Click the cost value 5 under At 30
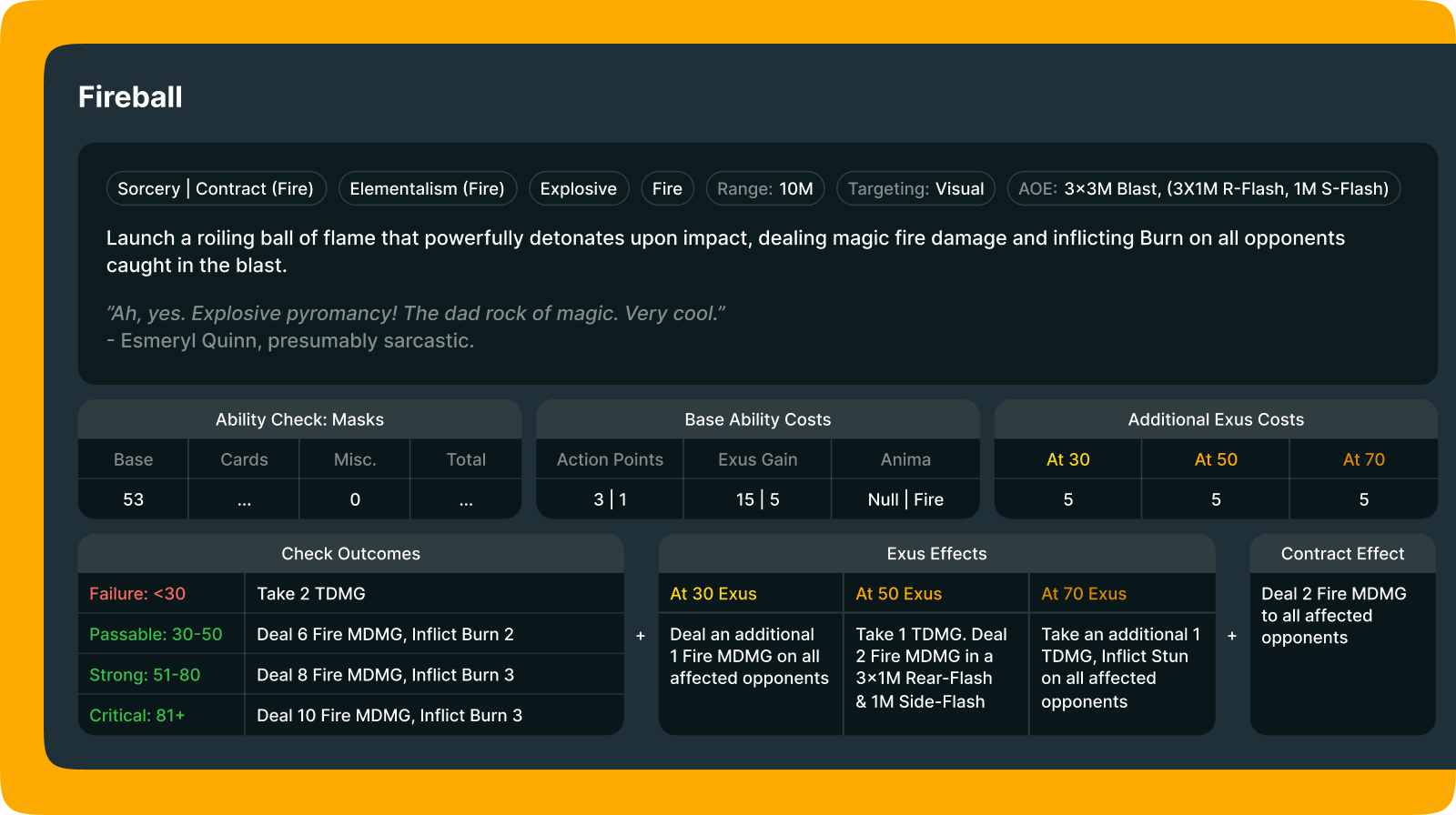The height and width of the screenshot is (815, 1456). pyautogui.click(x=1068, y=499)
